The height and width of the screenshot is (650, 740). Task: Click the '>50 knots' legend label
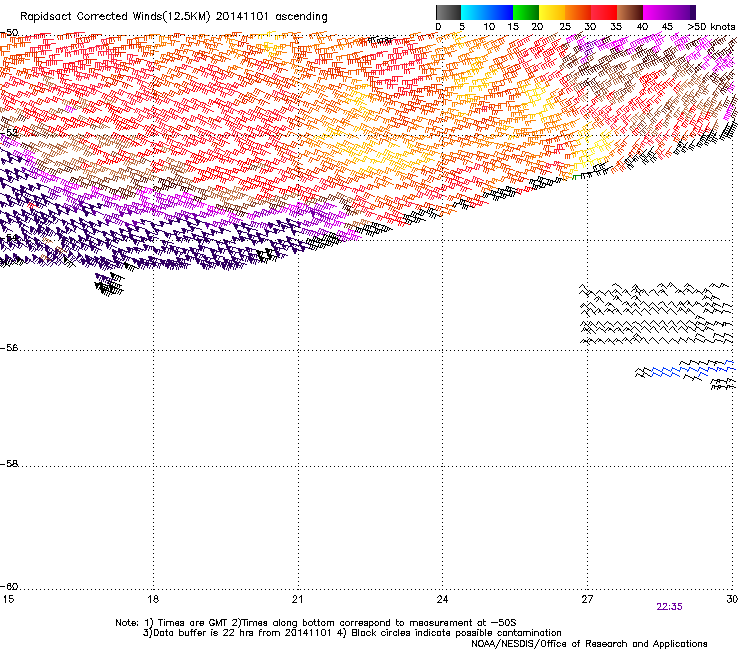711,27
